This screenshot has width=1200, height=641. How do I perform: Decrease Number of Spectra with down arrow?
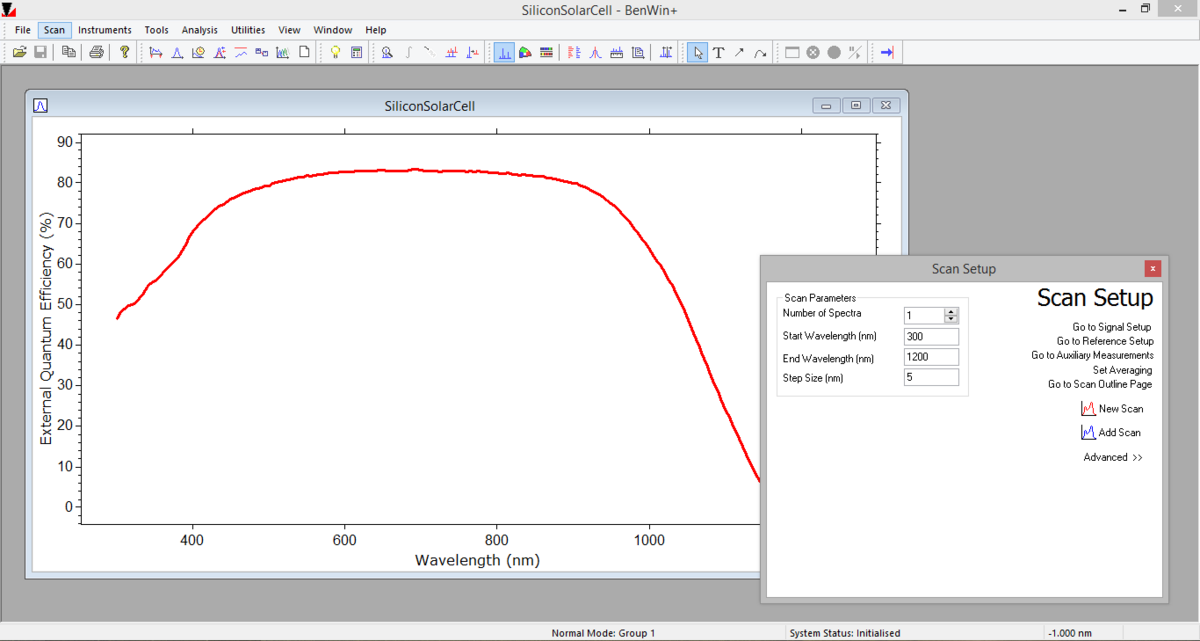pos(951,319)
